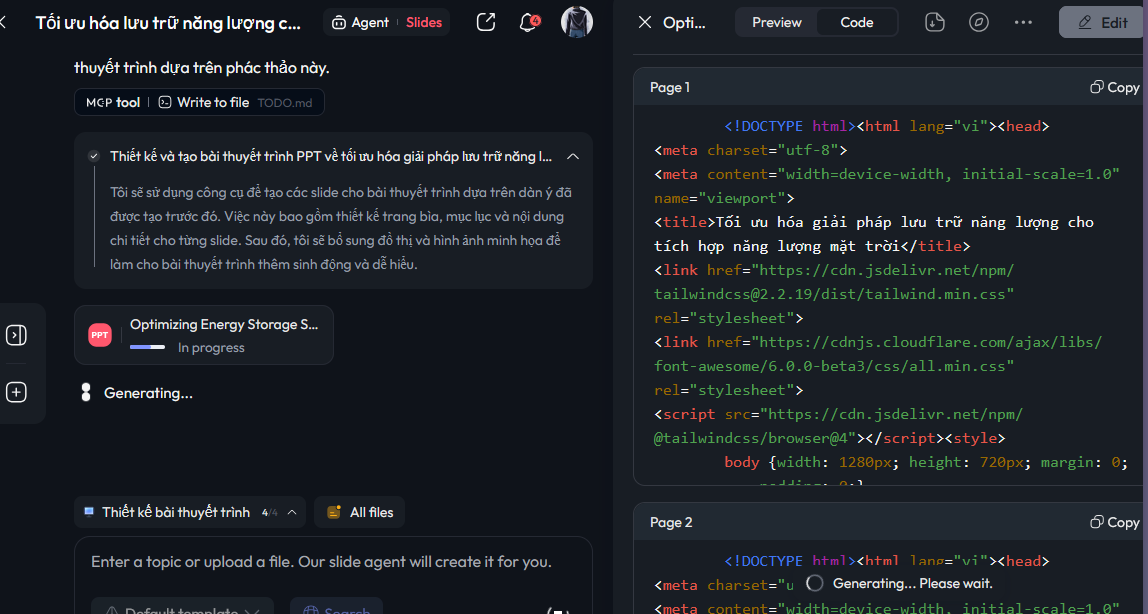Open the Default template dropdown

point(182,609)
